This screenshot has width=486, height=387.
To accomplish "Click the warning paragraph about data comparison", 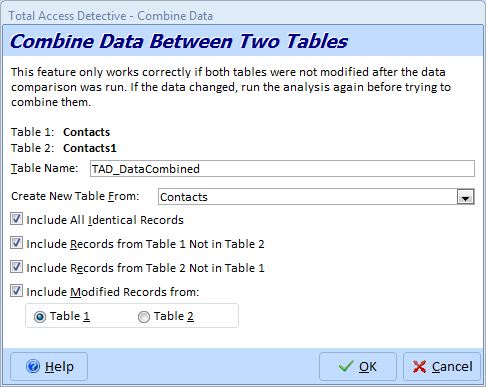I will (231, 87).
